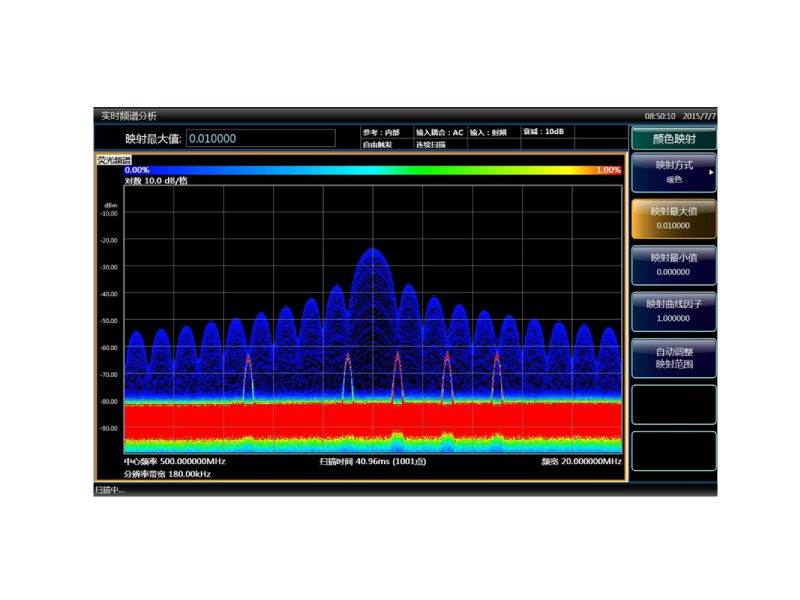
Task: Select the 映射最小值 softkey
Action: (673, 265)
